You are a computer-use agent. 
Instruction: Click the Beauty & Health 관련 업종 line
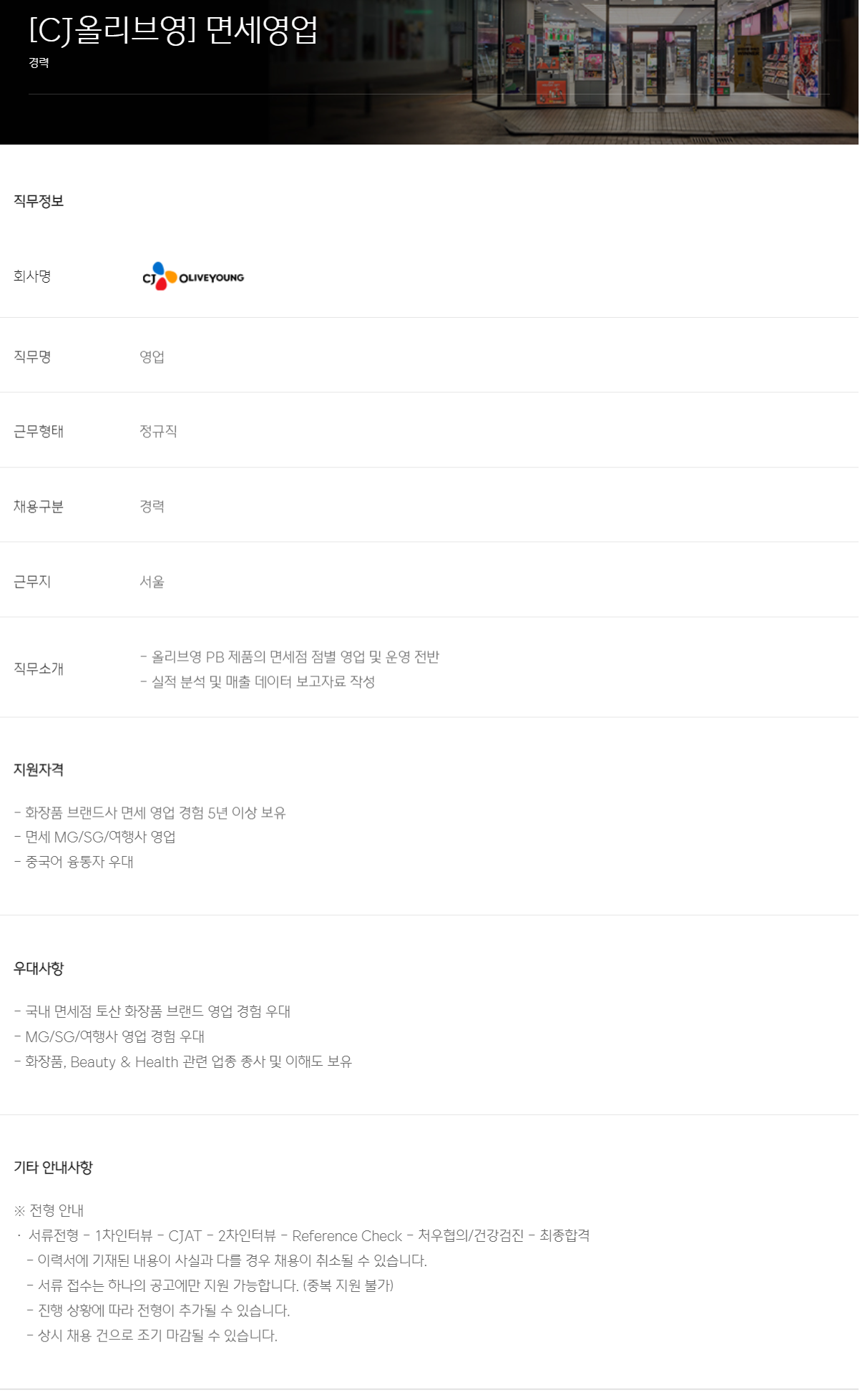click(183, 1061)
